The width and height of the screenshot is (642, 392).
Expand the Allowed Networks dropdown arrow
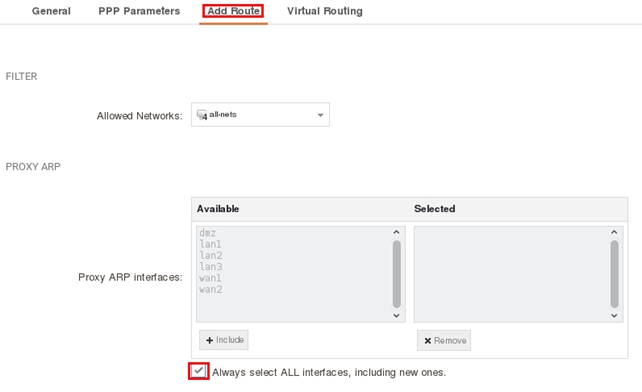coord(321,115)
